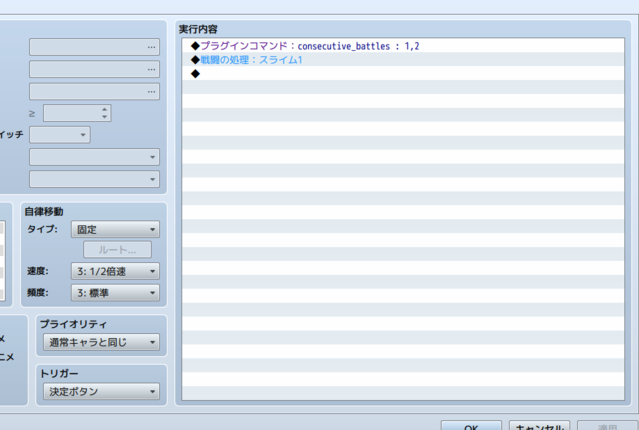Image resolution: width=639 pixels, height=430 pixels.
Task: Increase the ≥ value stepper up arrow
Action: click(105, 110)
